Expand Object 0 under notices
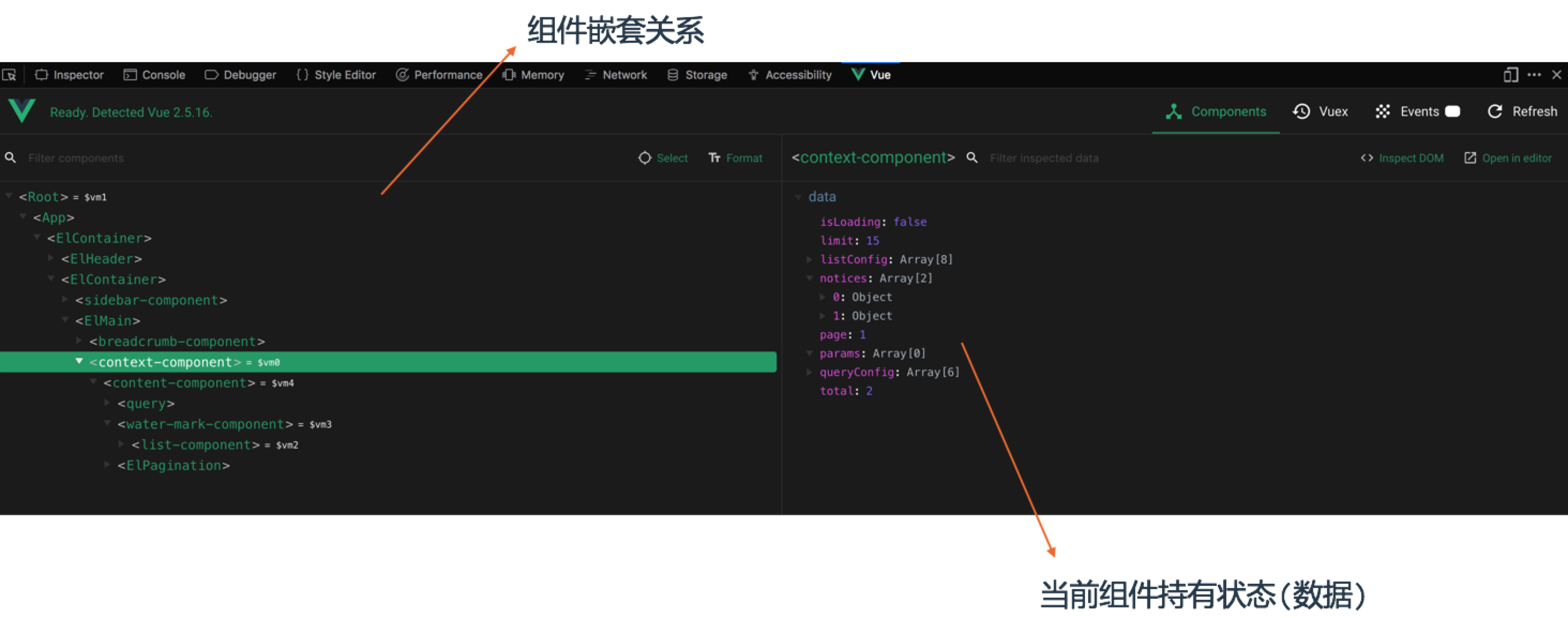The width and height of the screenshot is (1568, 618). point(823,297)
